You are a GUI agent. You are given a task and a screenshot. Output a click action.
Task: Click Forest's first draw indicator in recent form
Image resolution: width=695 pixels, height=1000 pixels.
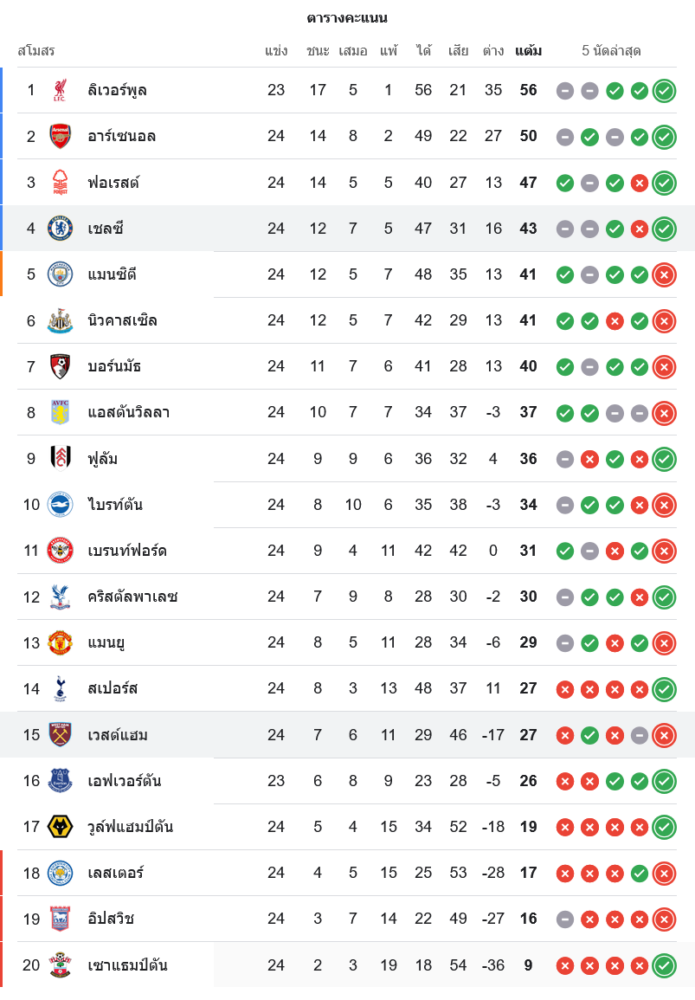(x=590, y=182)
